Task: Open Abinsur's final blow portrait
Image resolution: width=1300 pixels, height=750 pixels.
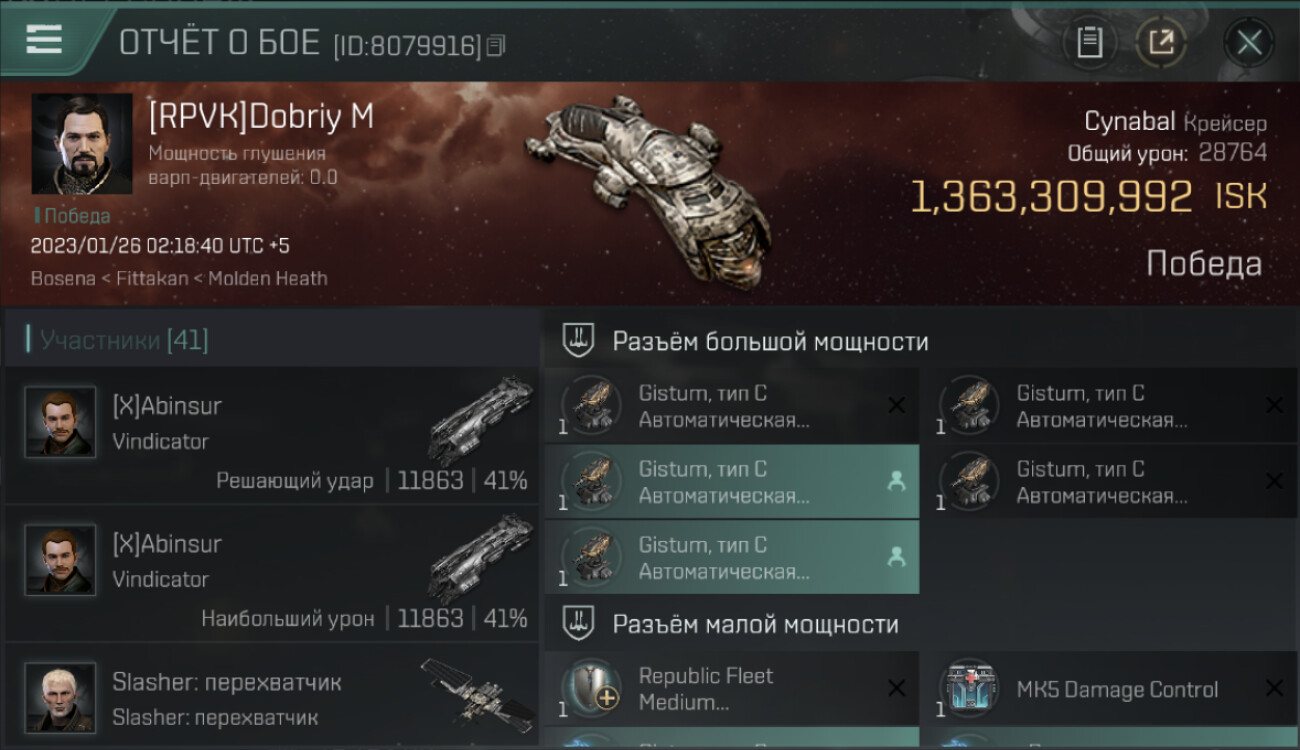Action: [60, 422]
